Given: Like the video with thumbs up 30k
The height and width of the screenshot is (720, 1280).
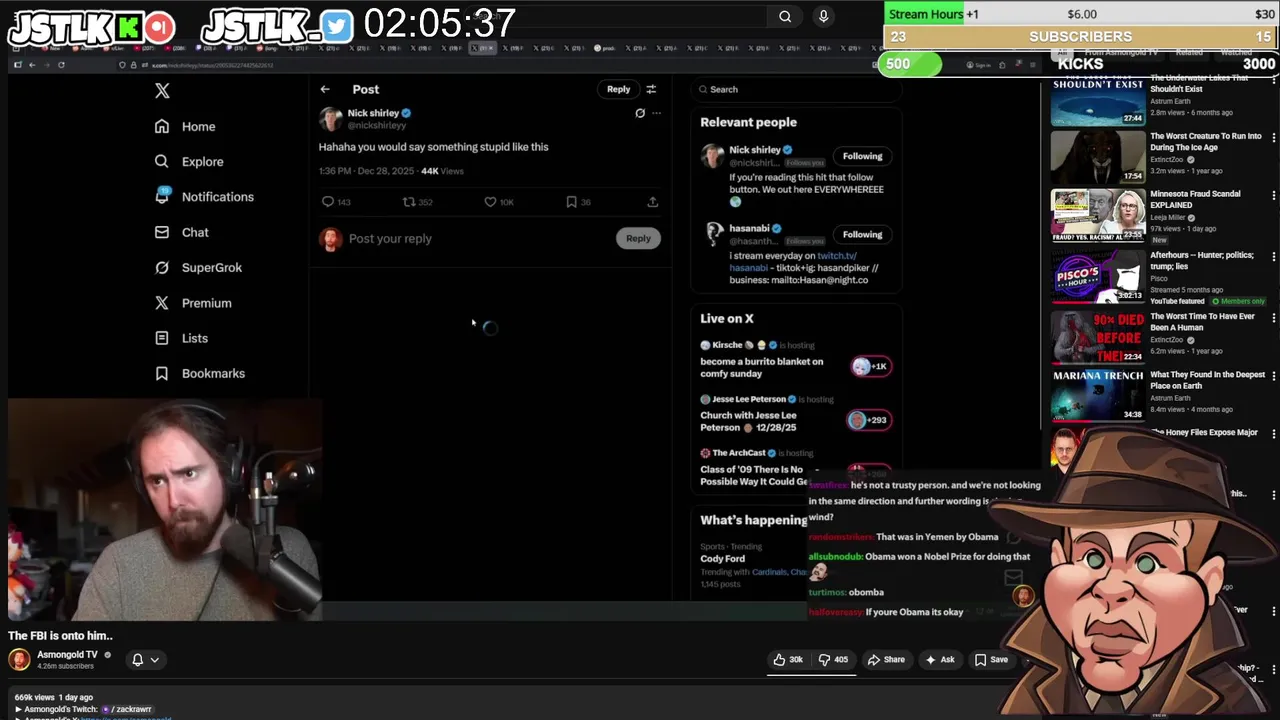Looking at the screenshot, I should pos(788,660).
